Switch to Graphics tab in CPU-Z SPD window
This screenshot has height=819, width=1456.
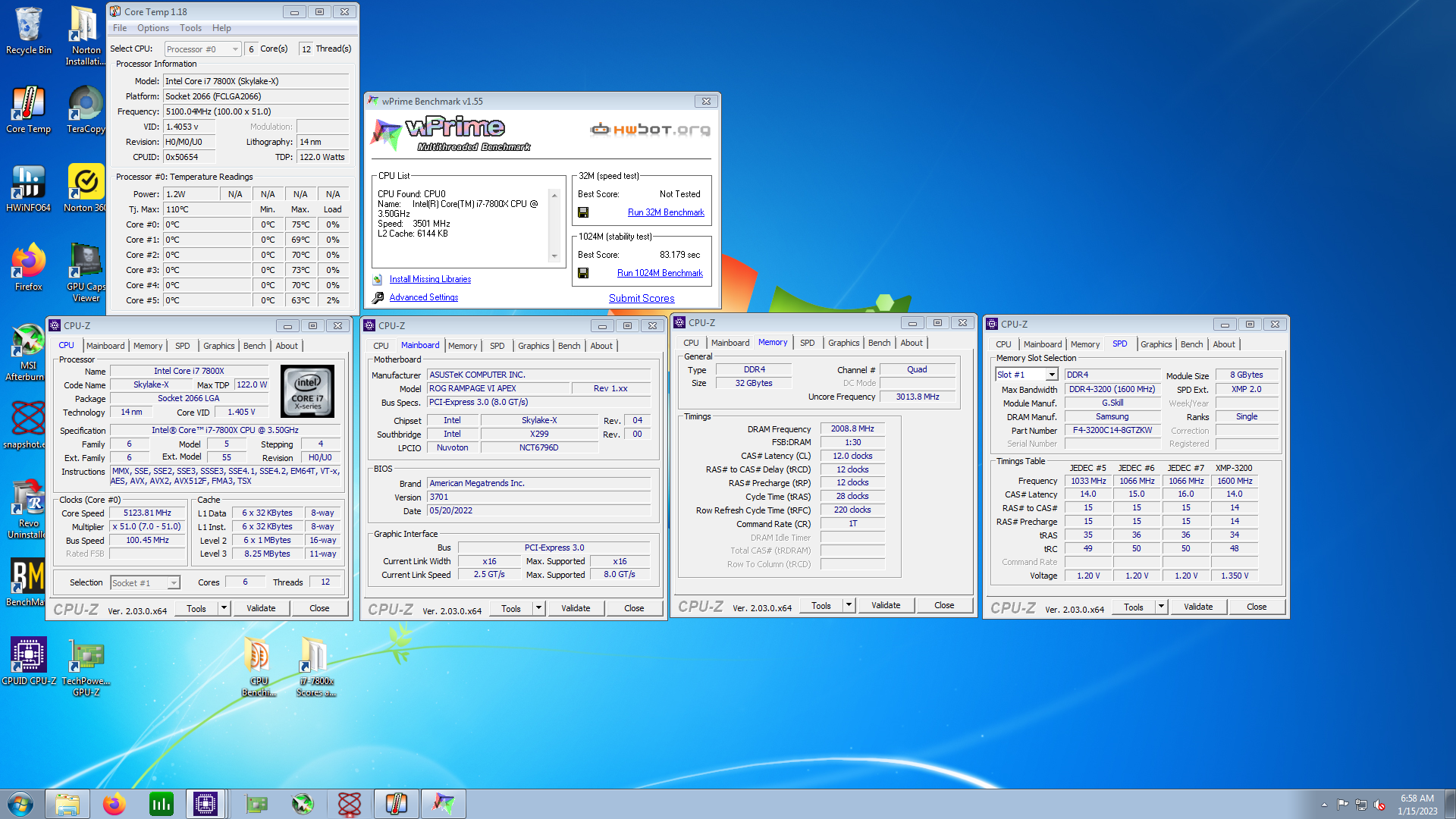(1156, 344)
